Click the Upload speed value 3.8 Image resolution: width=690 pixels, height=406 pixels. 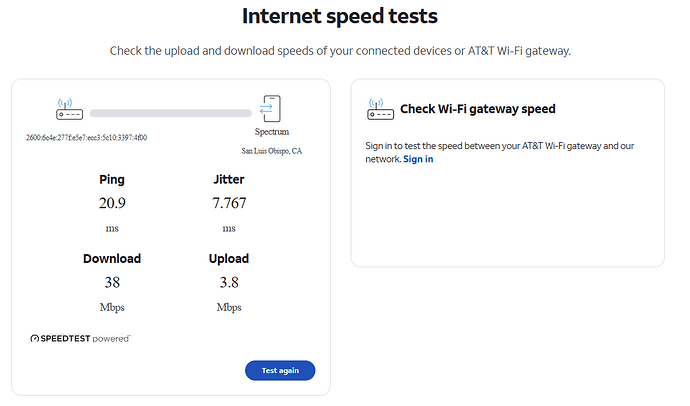pos(229,282)
